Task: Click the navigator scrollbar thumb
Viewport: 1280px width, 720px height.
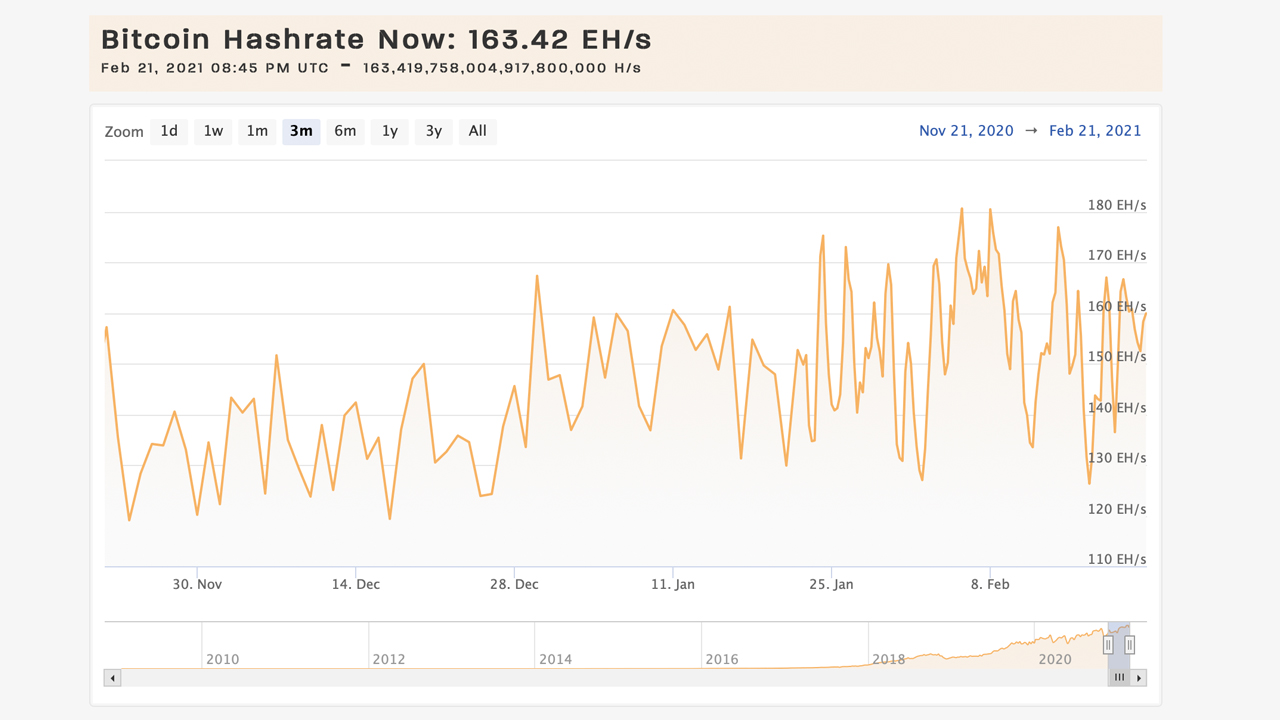Action: [1120, 678]
